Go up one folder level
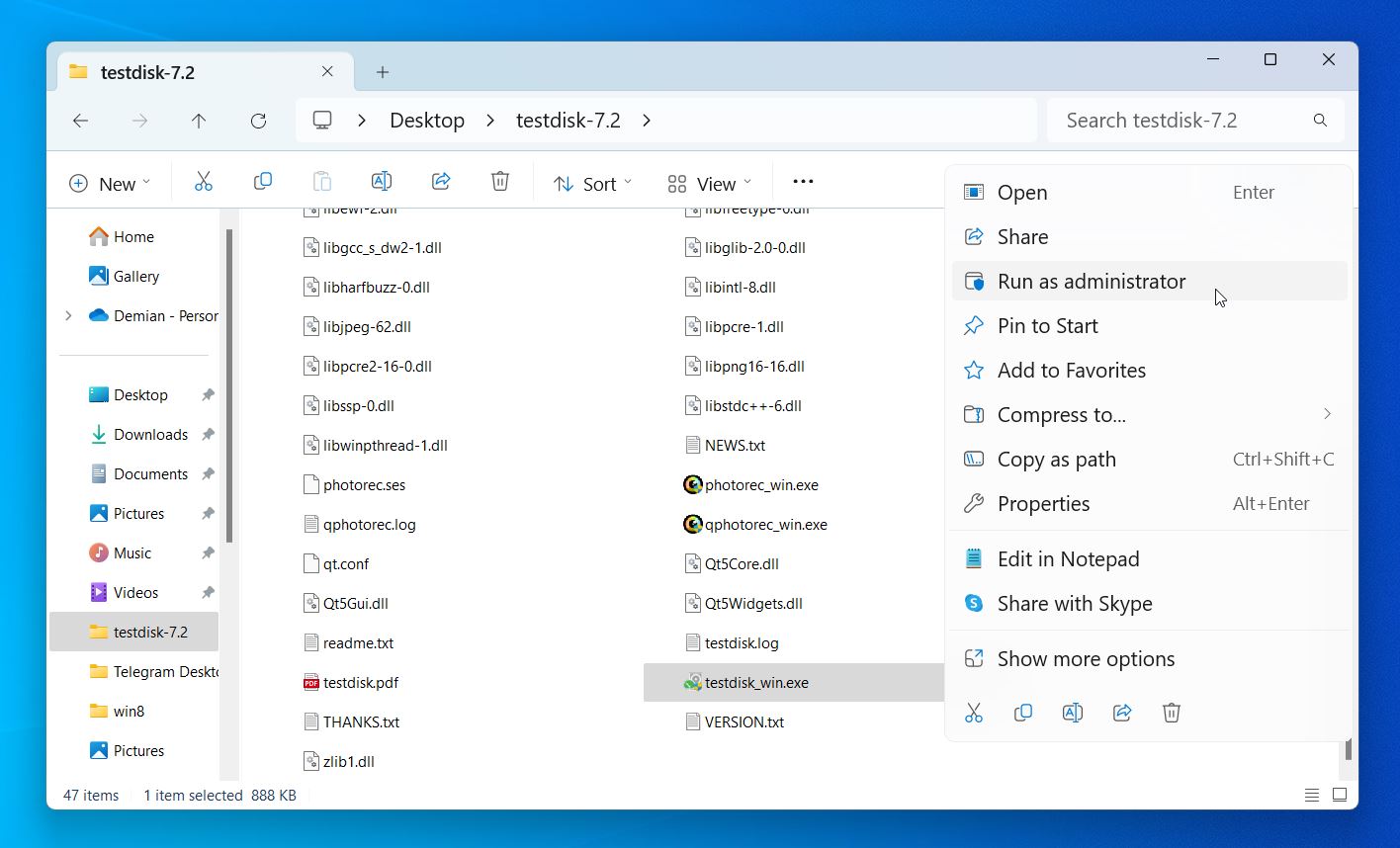This screenshot has height=848, width=1400. (x=199, y=121)
